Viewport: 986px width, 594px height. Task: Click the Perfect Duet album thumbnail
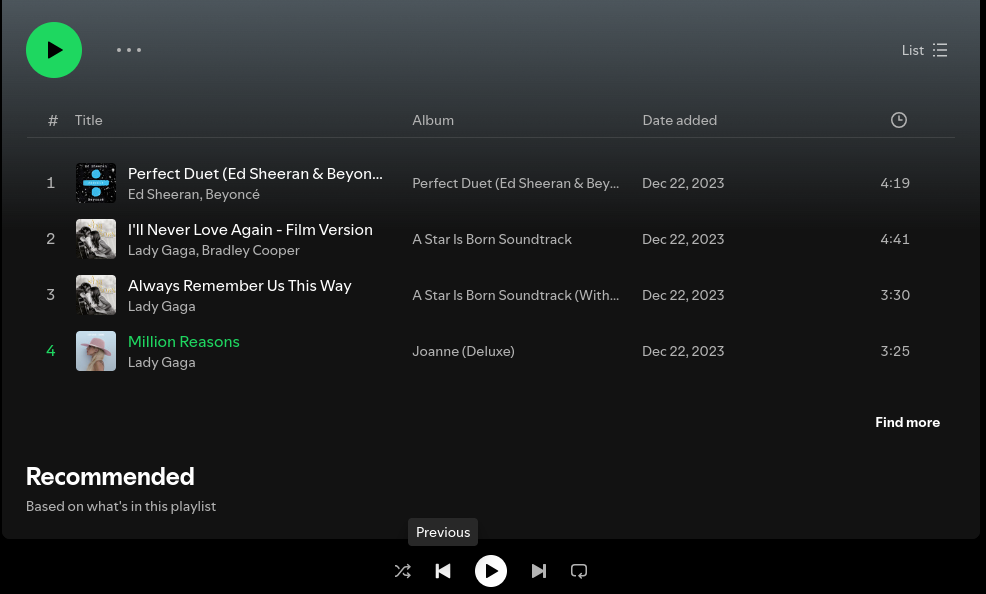coord(96,183)
